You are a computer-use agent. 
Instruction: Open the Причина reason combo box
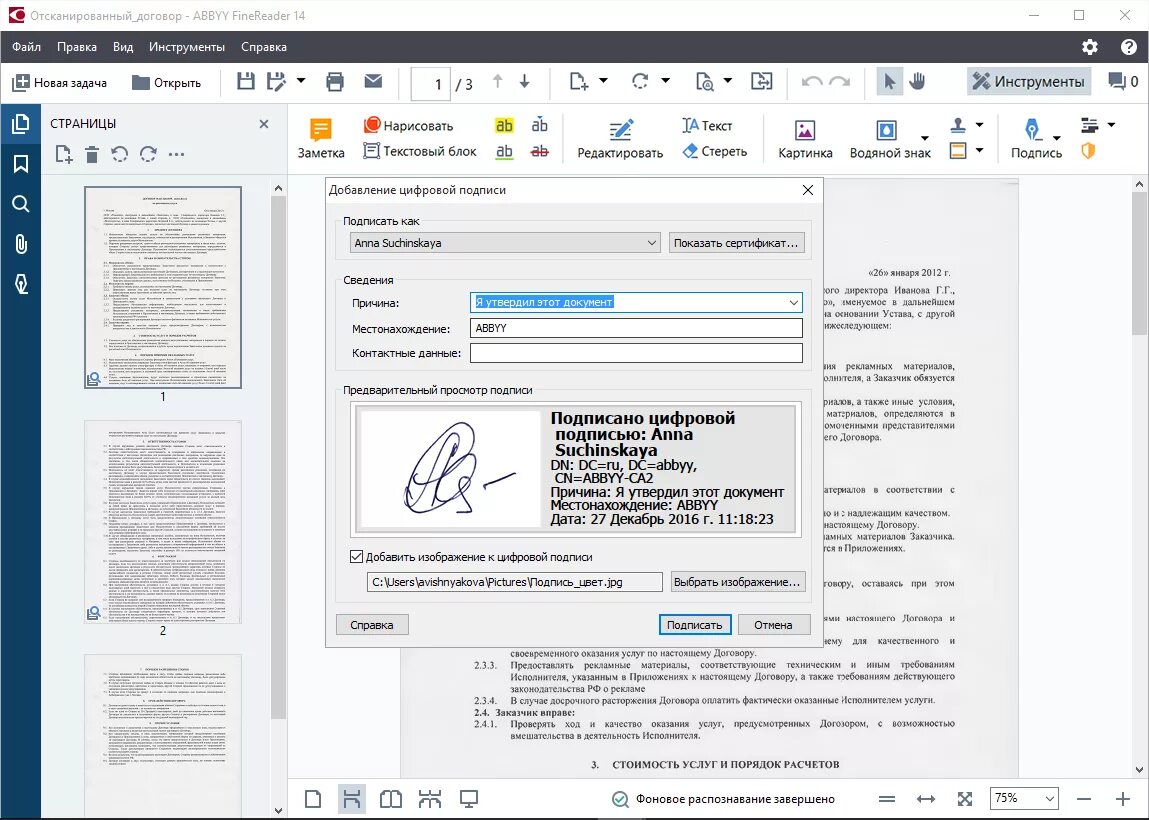(794, 302)
